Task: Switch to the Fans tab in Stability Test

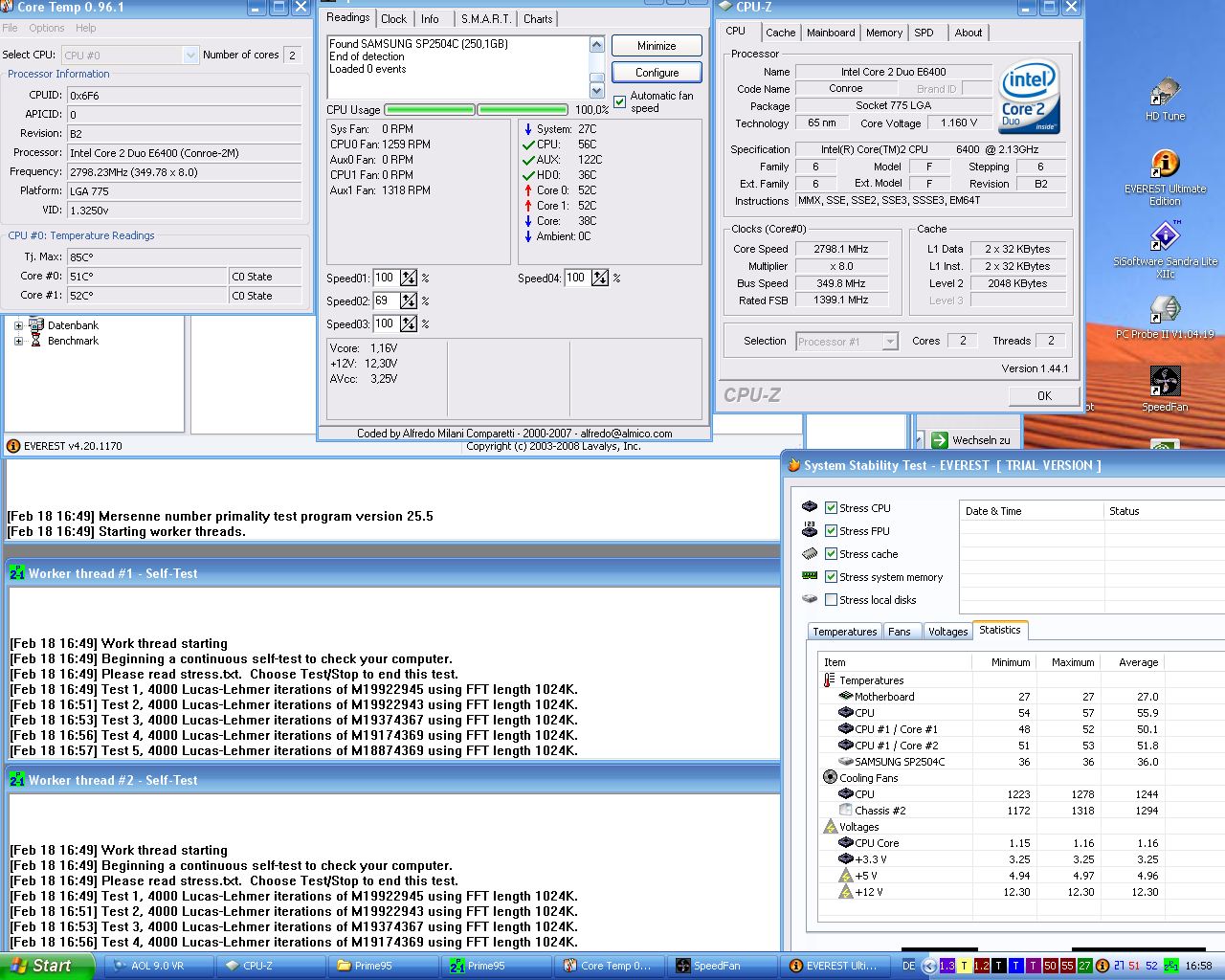Action: (900, 632)
